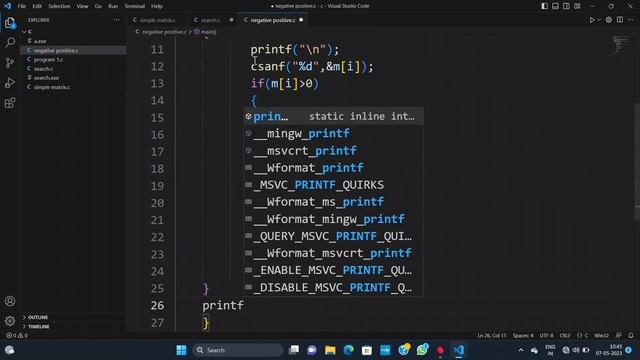Open the Terminal menu
This screenshot has height=360, width=640.
tap(135, 6)
